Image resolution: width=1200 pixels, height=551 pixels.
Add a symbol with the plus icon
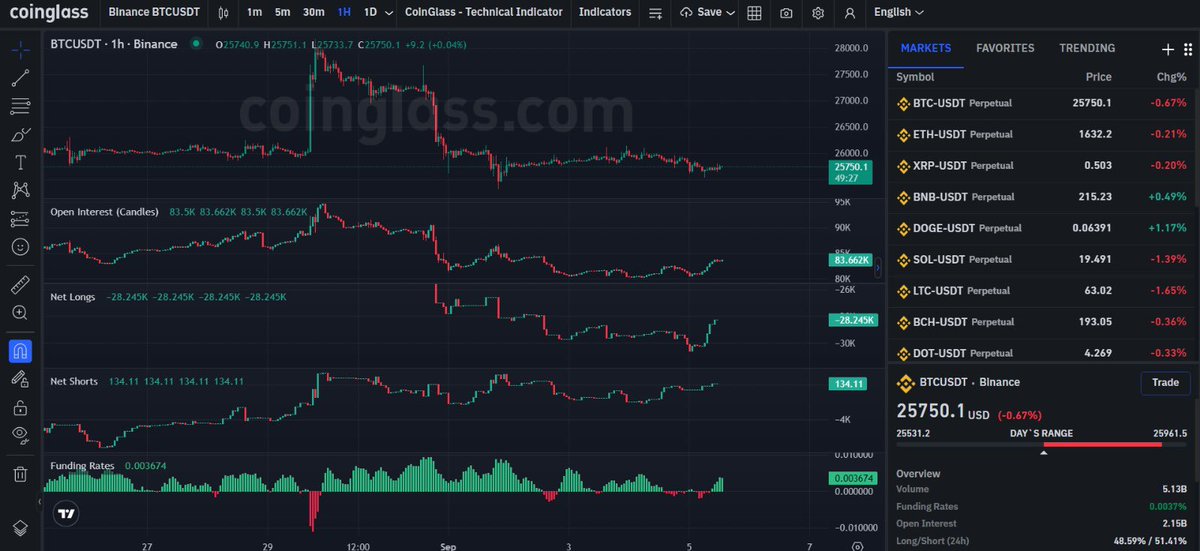point(1167,49)
